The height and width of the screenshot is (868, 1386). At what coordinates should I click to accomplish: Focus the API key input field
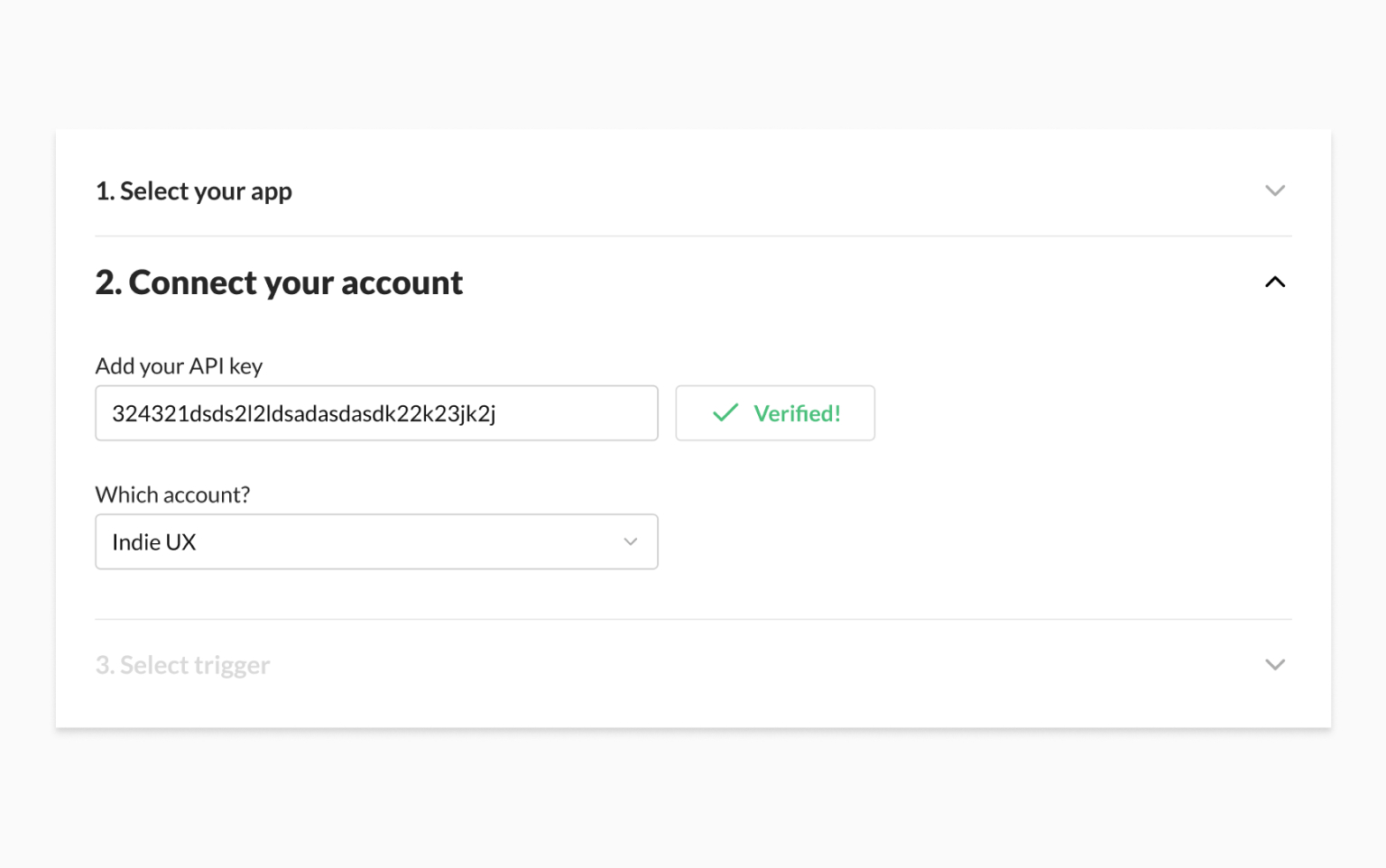coord(376,413)
